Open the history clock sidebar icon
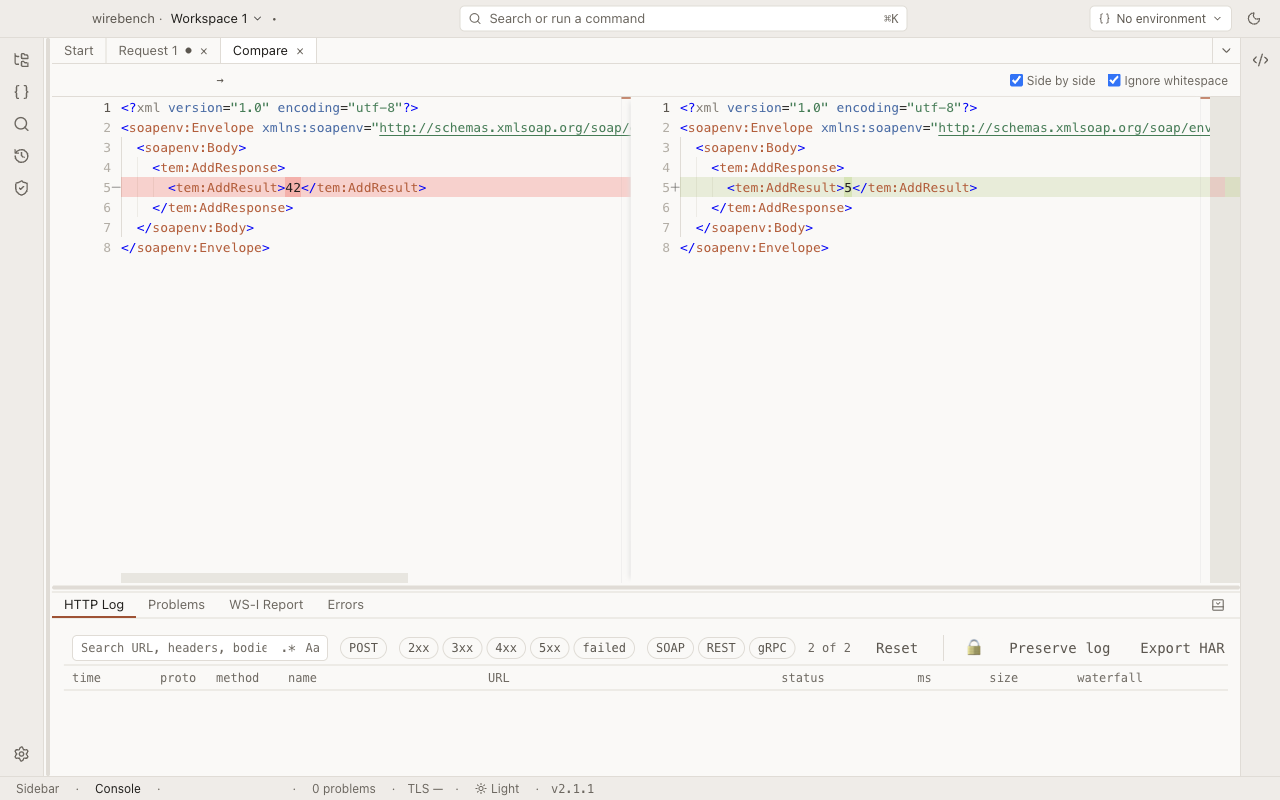 21,156
